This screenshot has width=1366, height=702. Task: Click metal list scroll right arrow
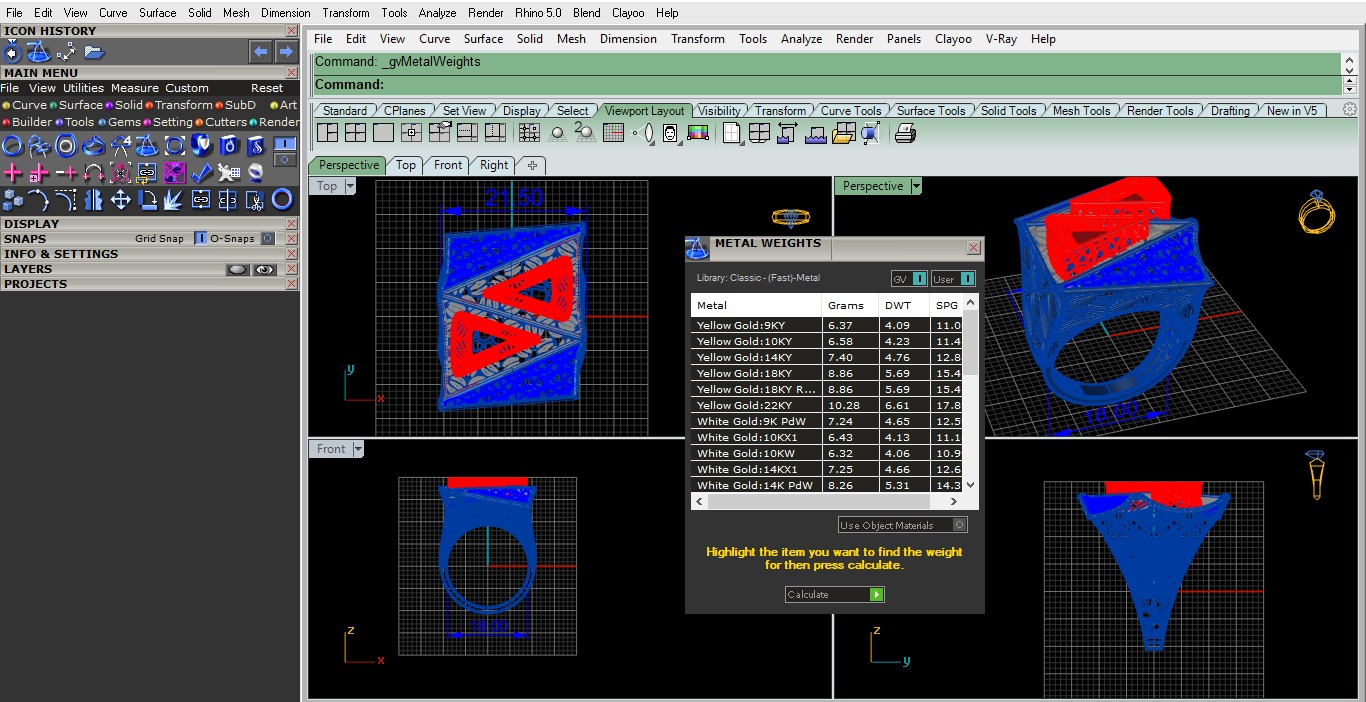[x=954, y=501]
